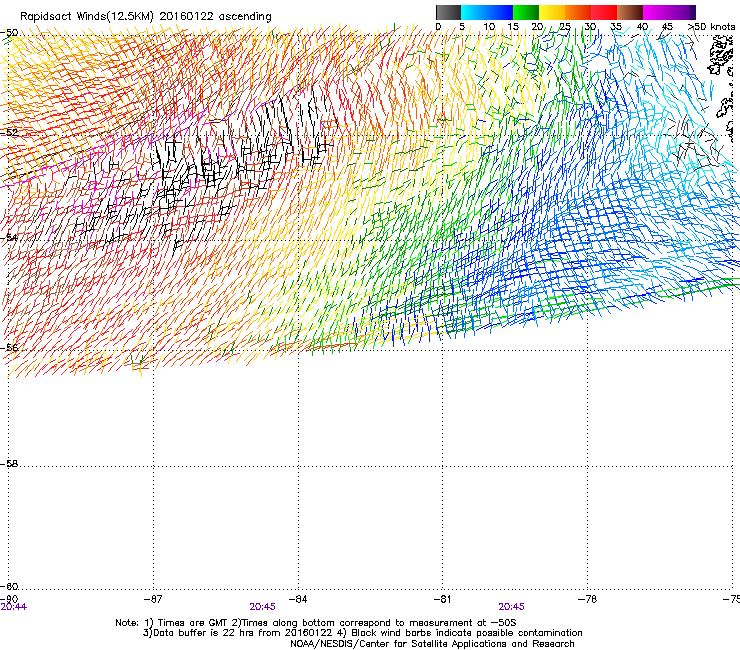Screen dimensions: 740x650
Task: Click the blue 10-15 knots legend swatch
Action: [500, 12]
